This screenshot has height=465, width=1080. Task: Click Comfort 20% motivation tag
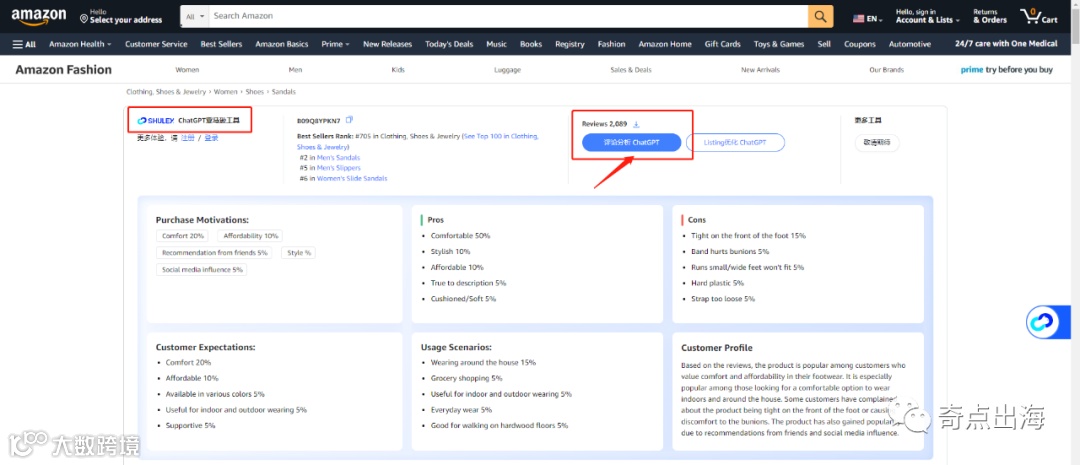182,236
